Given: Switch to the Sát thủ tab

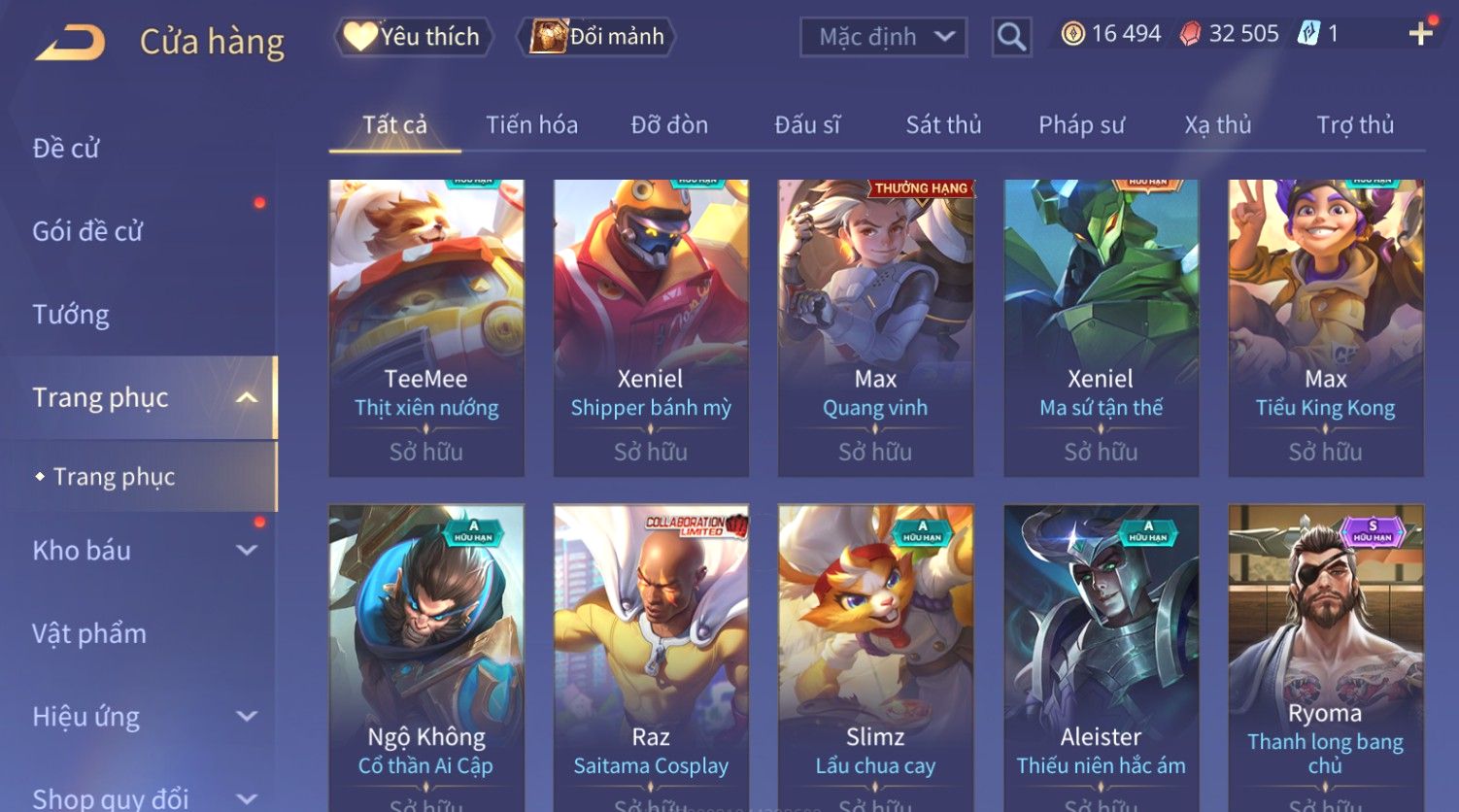Looking at the screenshot, I should pos(943,124).
